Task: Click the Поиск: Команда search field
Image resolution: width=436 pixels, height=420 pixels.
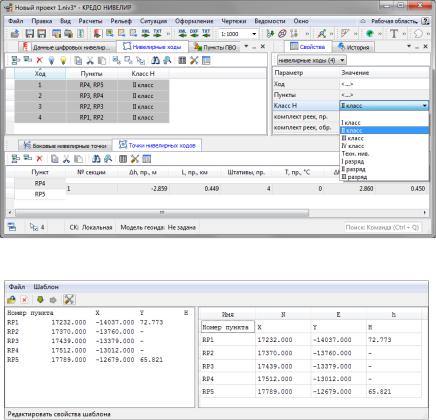Action: (382, 227)
